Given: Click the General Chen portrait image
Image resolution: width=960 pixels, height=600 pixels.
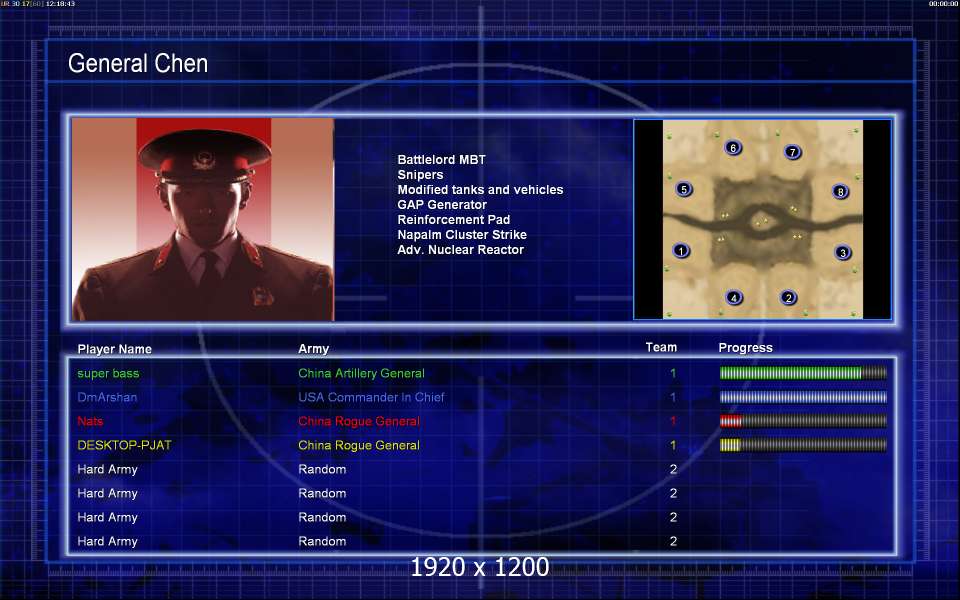Looking at the screenshot, I should click(203, 219).
